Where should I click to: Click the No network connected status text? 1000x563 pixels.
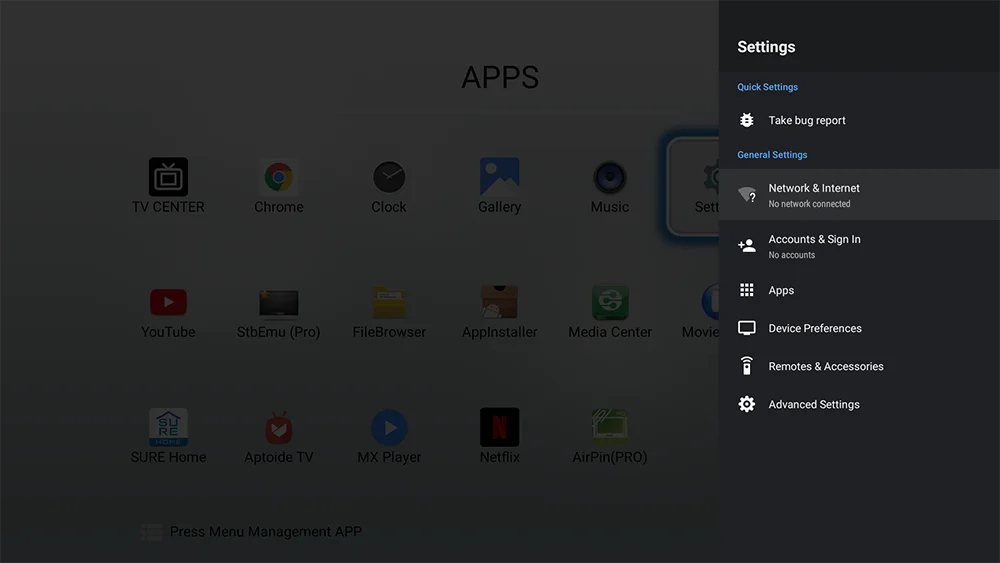[809, 204]
